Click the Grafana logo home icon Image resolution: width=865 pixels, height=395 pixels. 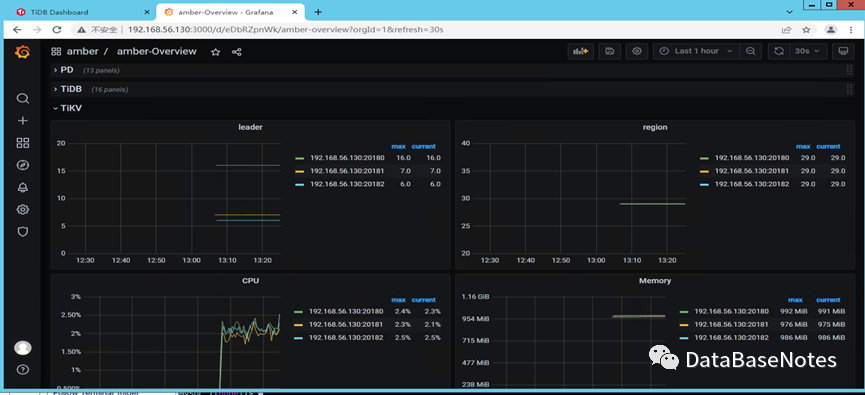(x=23, y=52)
